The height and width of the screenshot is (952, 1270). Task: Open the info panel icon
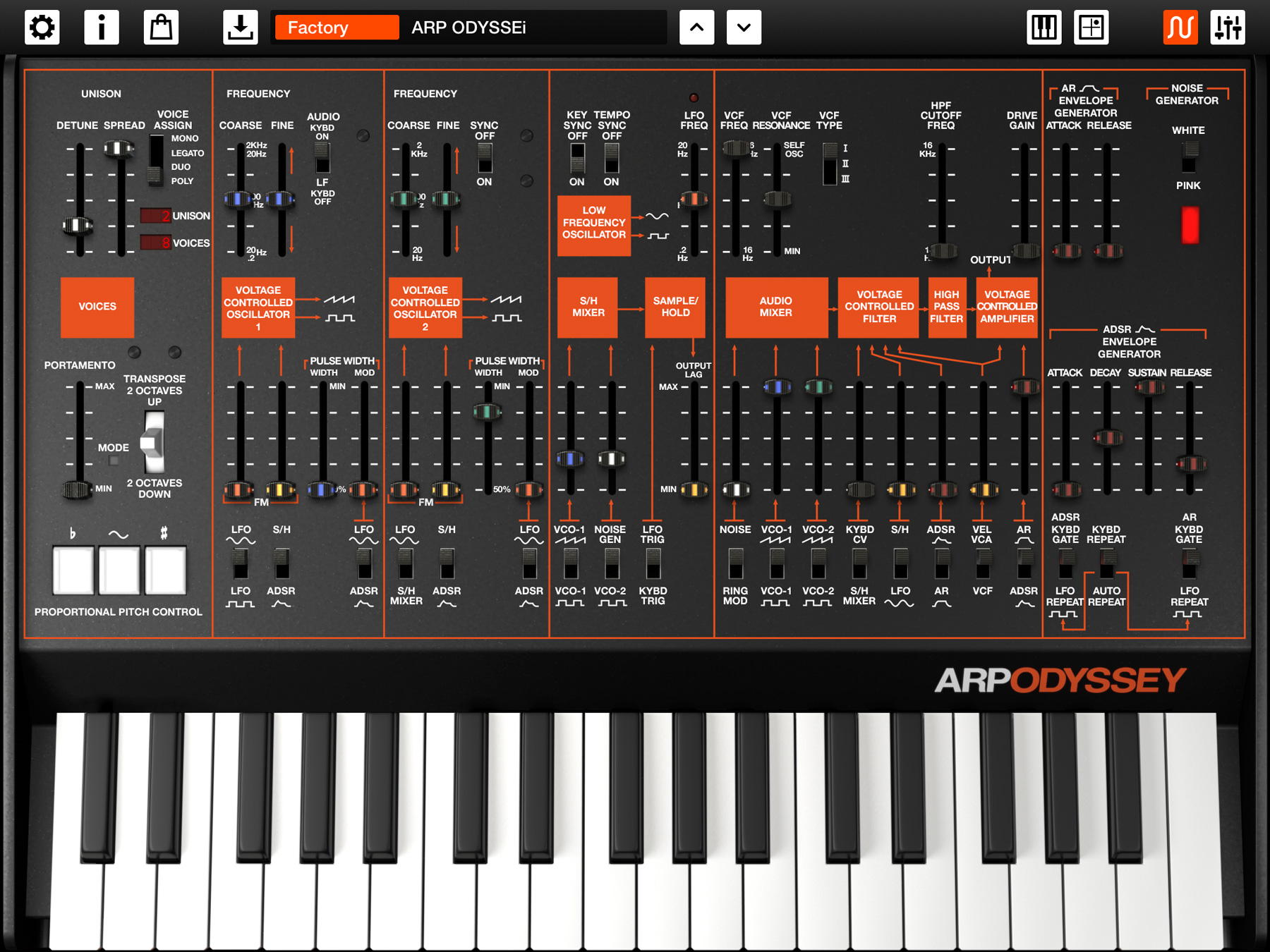(x=102, y=28)
